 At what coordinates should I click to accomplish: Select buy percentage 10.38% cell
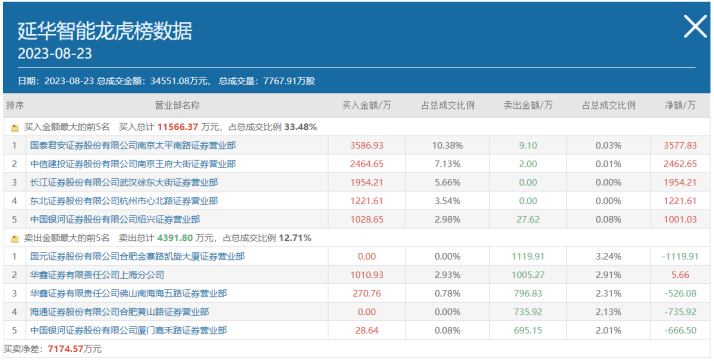point(448,146)
